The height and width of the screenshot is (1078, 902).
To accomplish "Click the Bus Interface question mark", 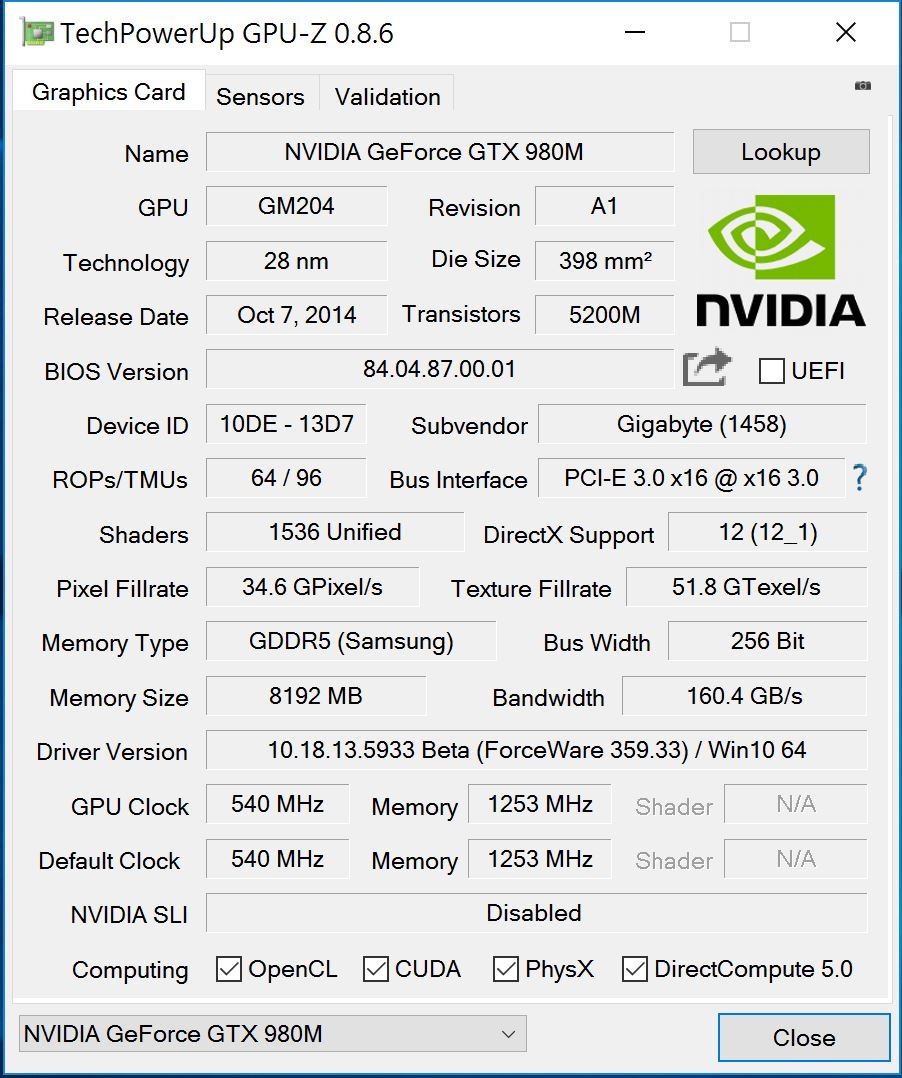I will pos(859,477).
